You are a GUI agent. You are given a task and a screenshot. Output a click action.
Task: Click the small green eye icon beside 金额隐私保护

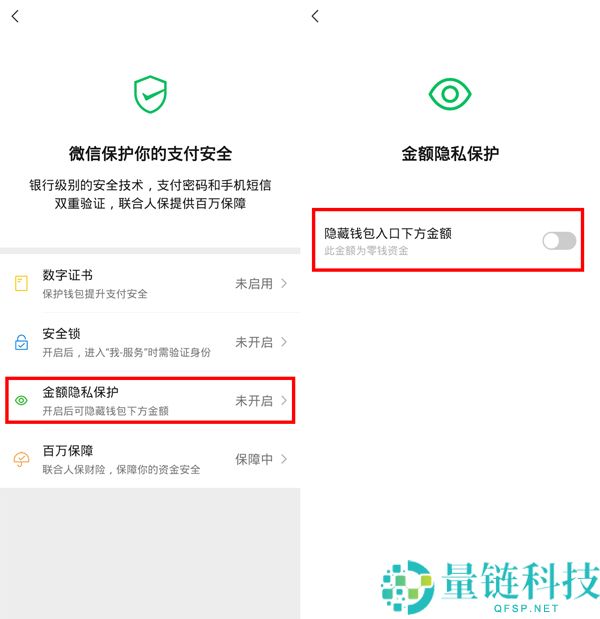coord(21,400)
